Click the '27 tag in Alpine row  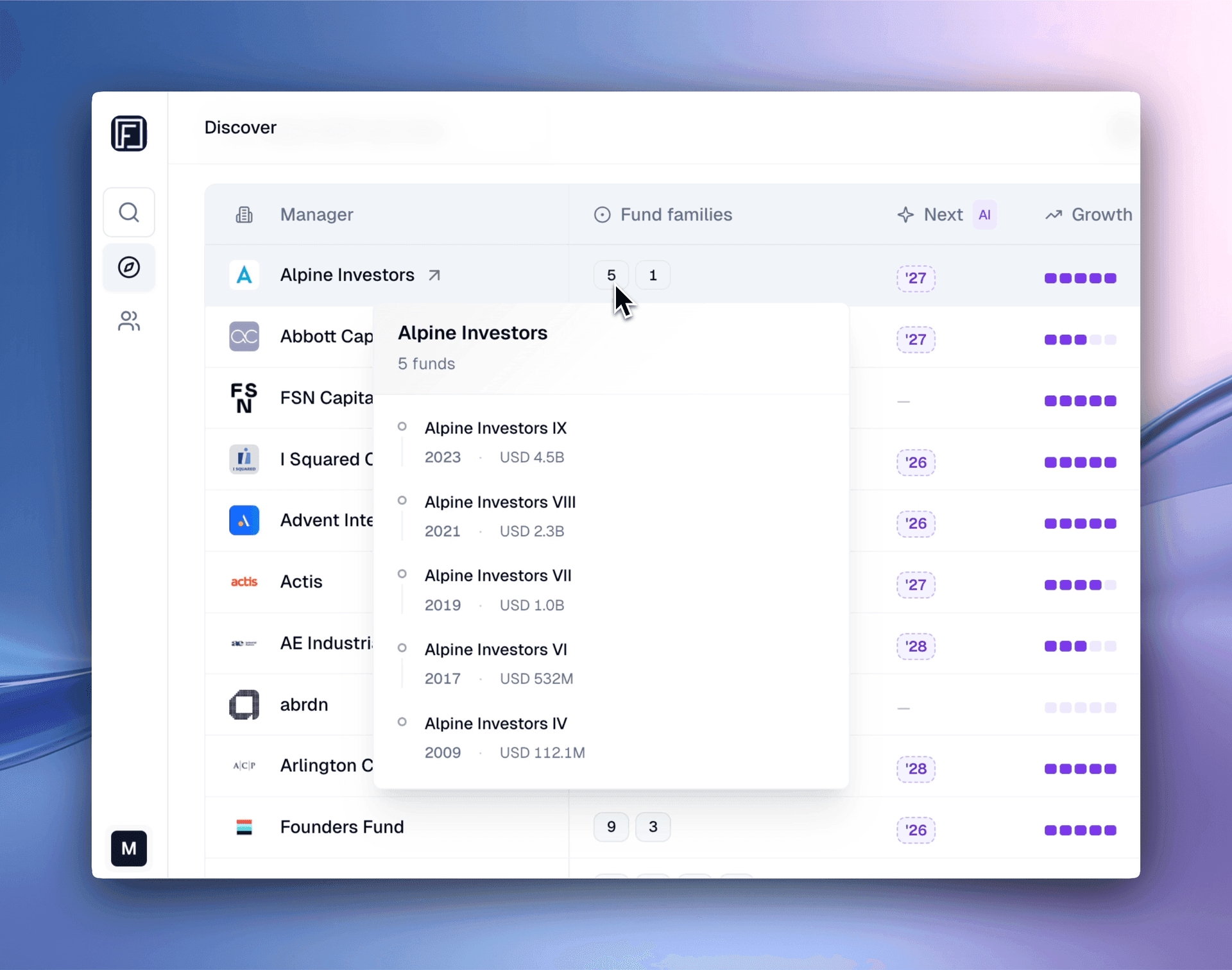tap(916, 278)
